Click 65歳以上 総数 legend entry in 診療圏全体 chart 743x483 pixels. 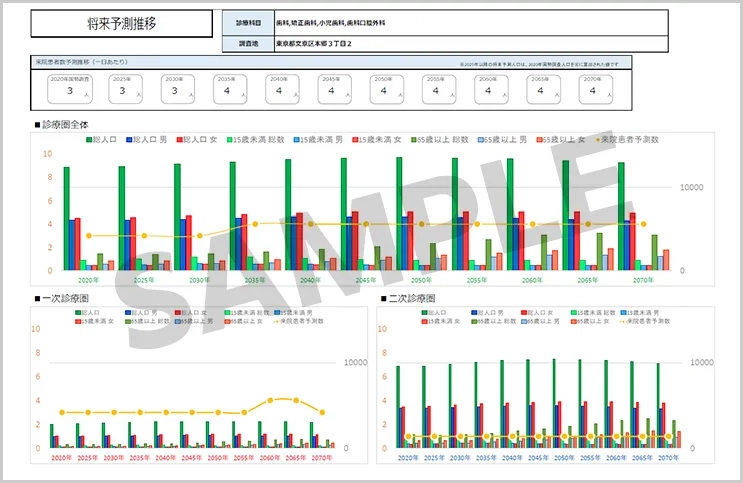point(439,140)
